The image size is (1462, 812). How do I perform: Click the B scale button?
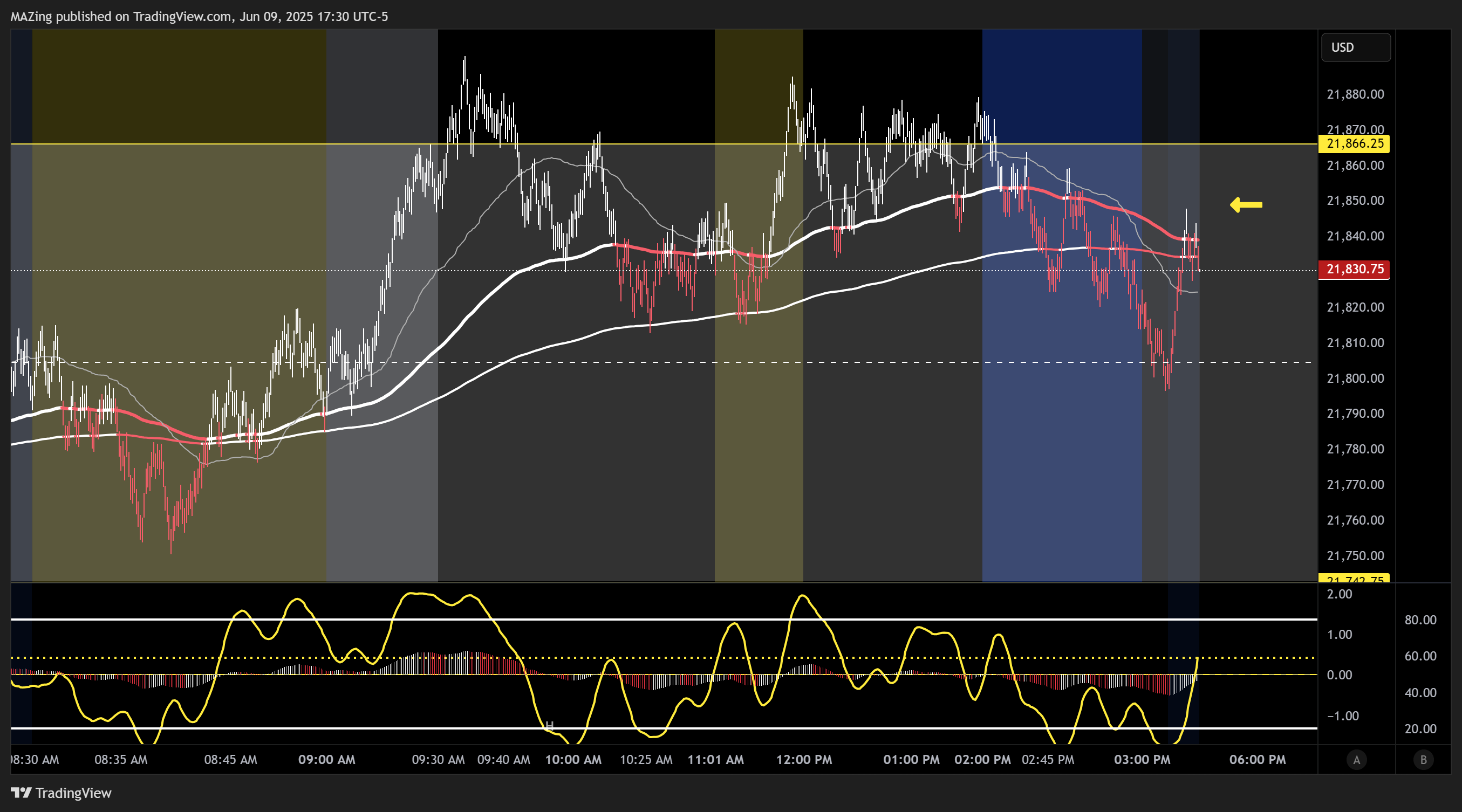1423,760
